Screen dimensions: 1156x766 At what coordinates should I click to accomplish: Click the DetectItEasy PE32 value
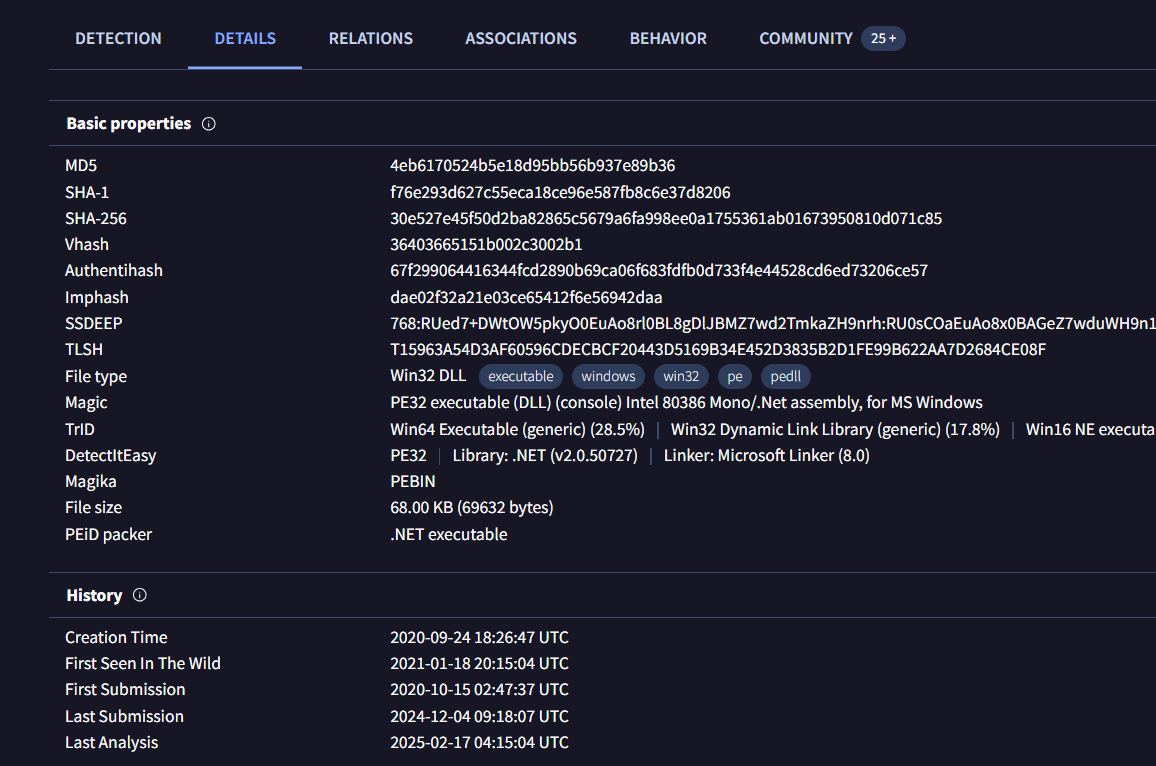point(408,456)
